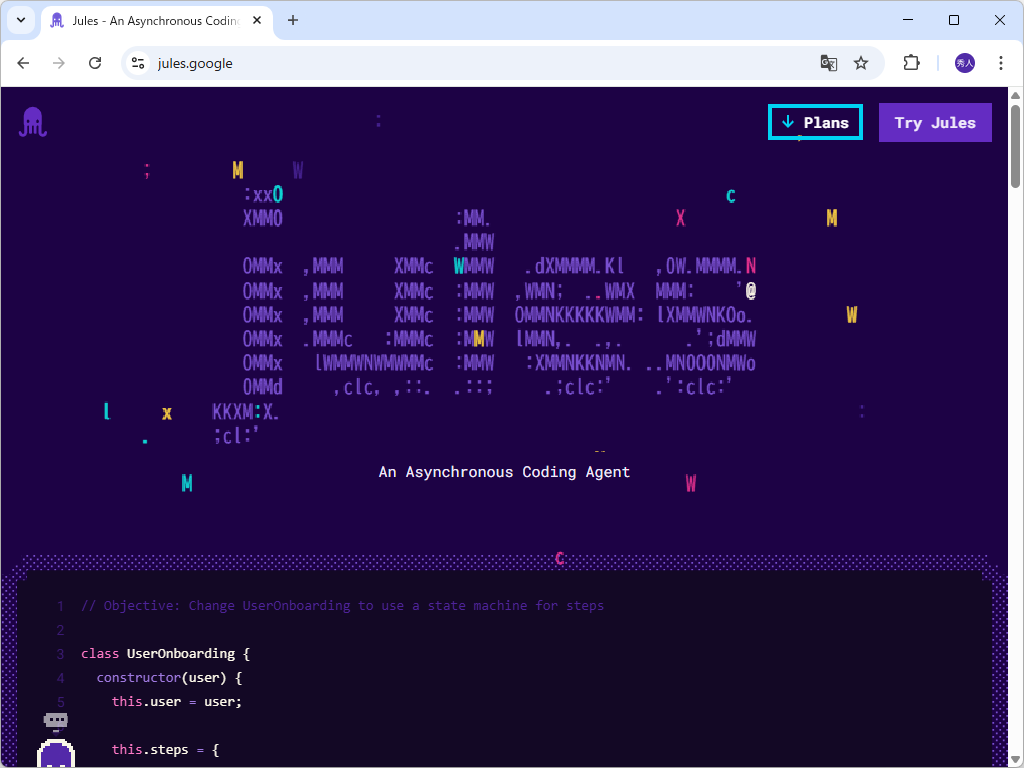Open the Plans section
The image size is (1024, 768).
point(815,122)
